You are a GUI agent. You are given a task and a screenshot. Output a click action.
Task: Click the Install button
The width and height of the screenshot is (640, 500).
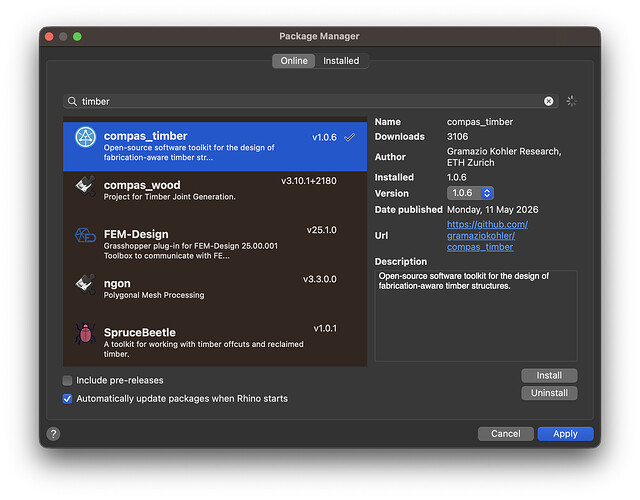(x=549, y=376)
